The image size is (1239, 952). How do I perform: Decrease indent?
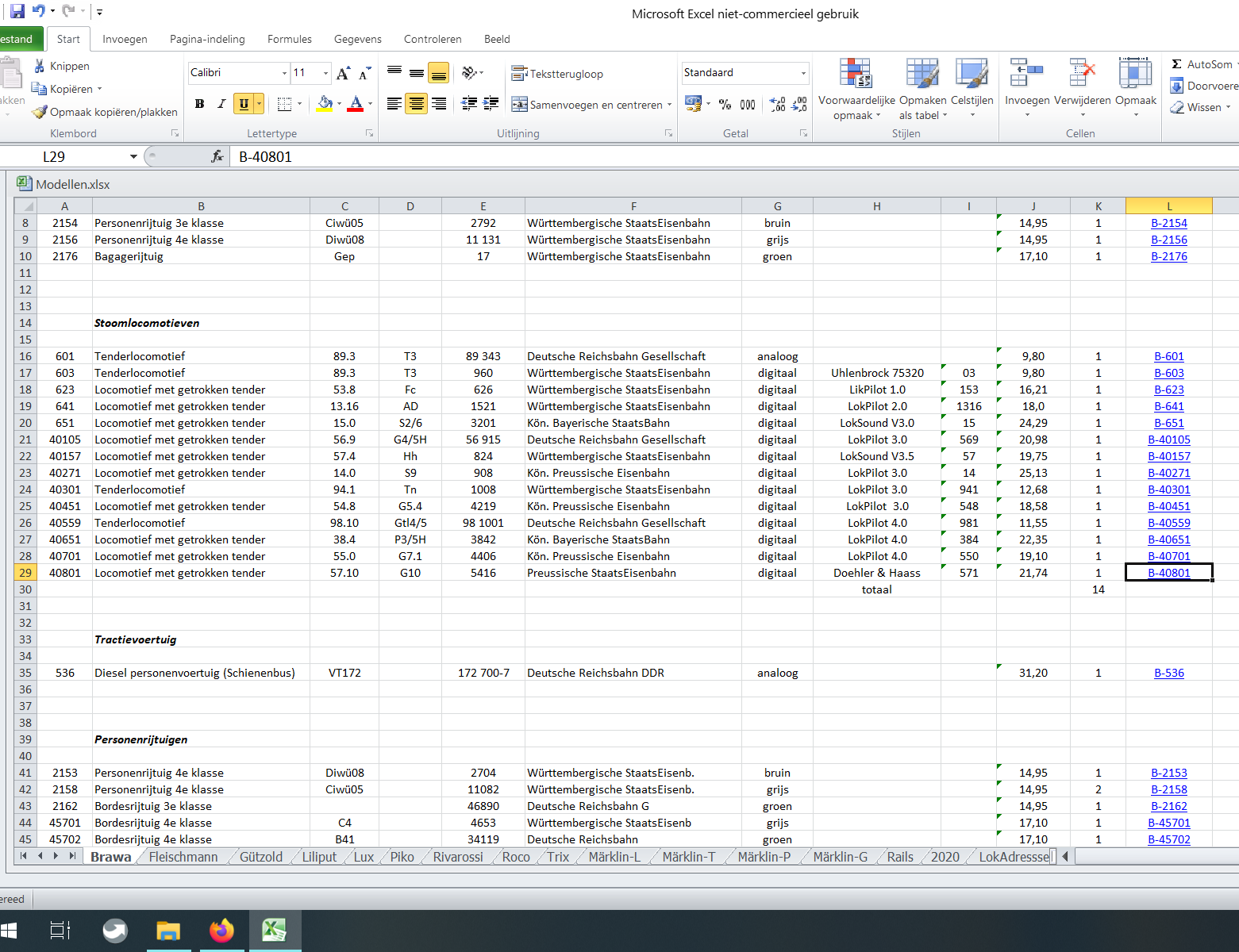(x=469, y=104)
